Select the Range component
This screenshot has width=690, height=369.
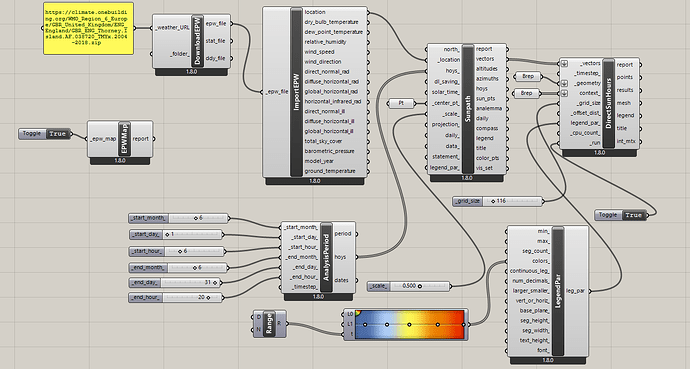pyautogui.click(x=269, y=324)
